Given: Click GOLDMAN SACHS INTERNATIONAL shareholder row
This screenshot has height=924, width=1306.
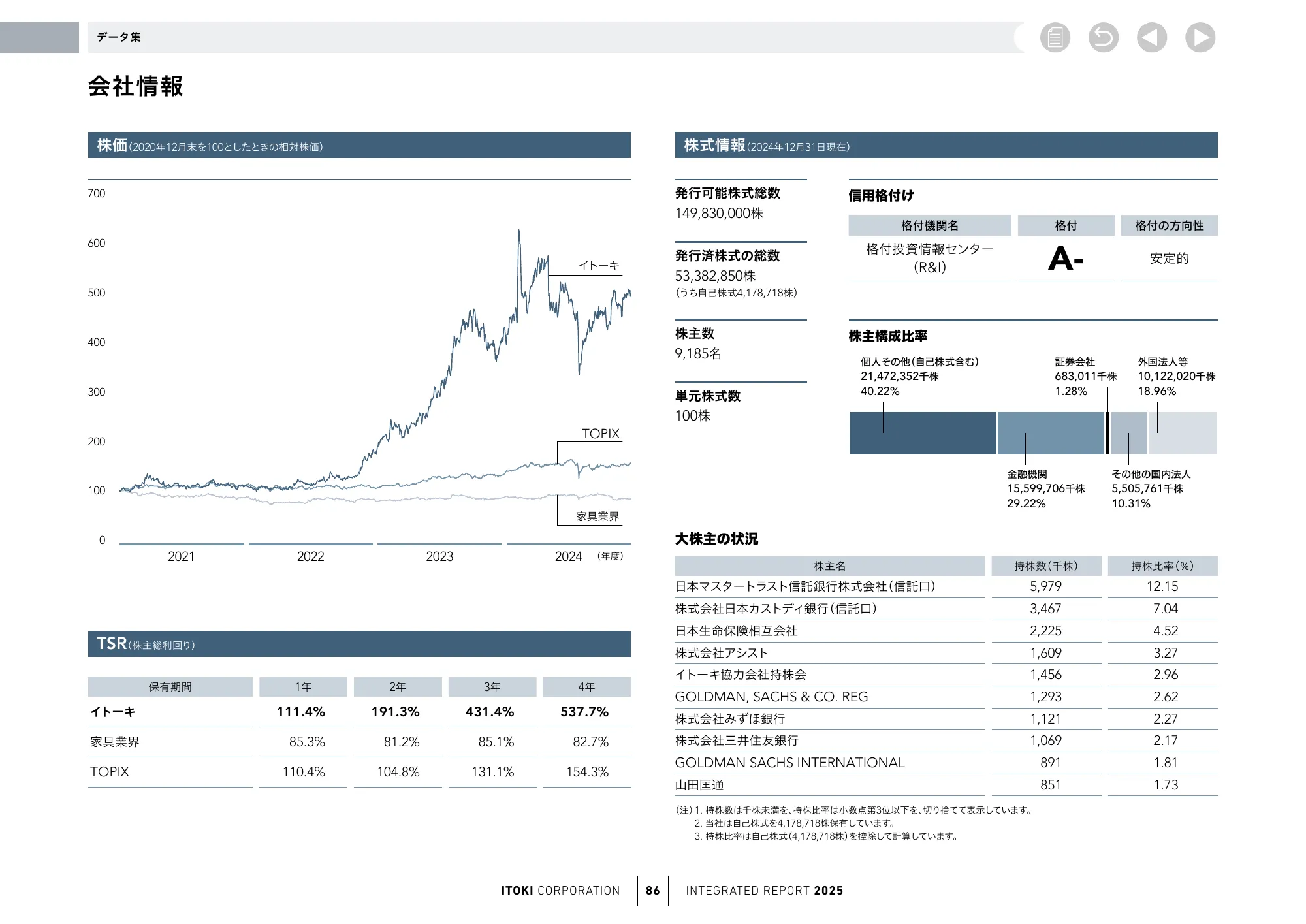Looking at the screenshot, I should (790, 762).
